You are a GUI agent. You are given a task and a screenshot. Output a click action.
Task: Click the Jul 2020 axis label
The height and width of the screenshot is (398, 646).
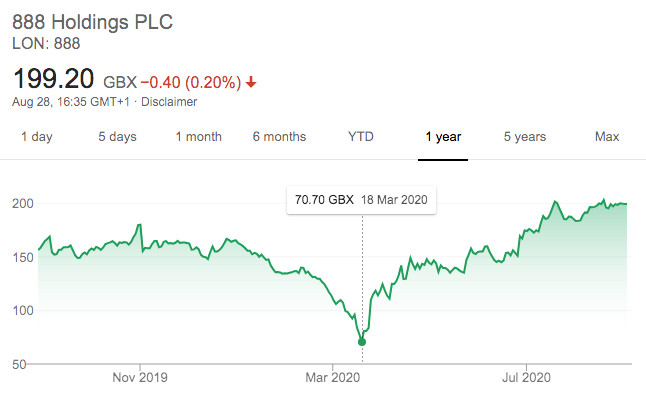(526, 377)
